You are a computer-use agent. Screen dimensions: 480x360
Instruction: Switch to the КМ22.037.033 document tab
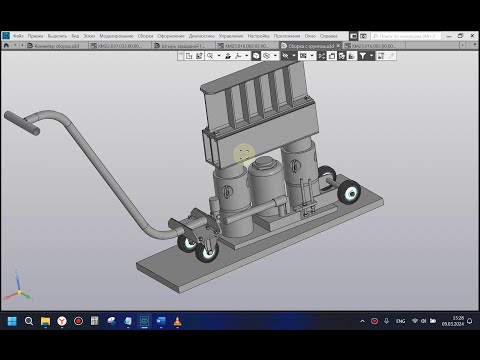point(120,46)
